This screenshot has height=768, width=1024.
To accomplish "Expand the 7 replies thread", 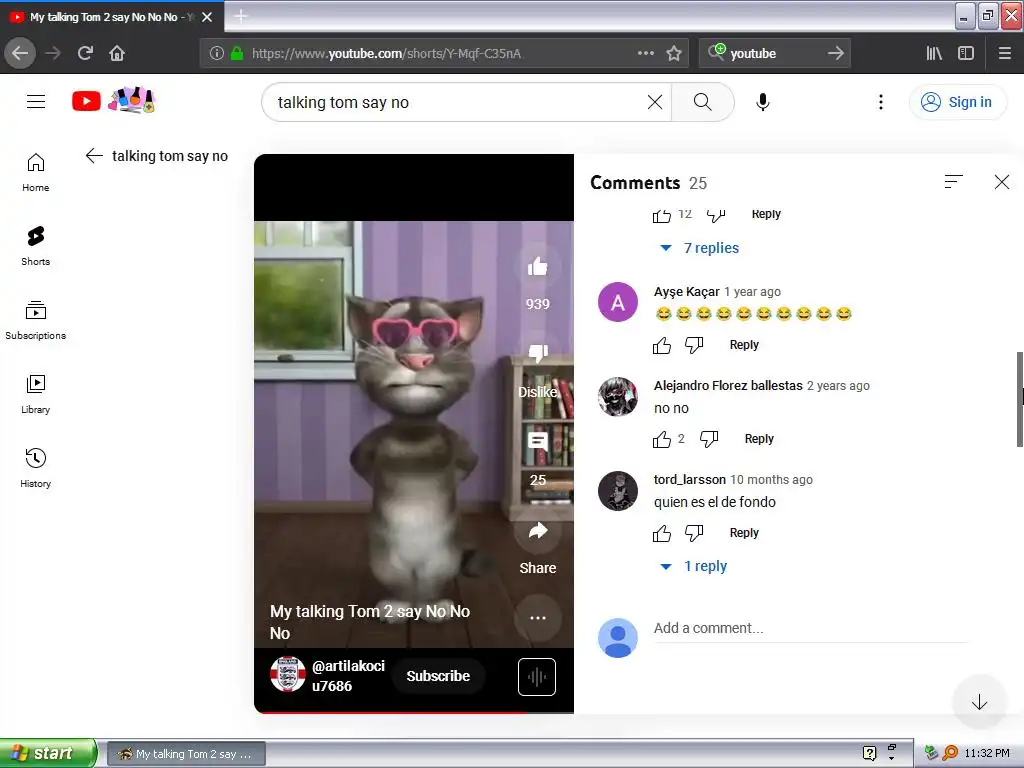I will [700, 248].
